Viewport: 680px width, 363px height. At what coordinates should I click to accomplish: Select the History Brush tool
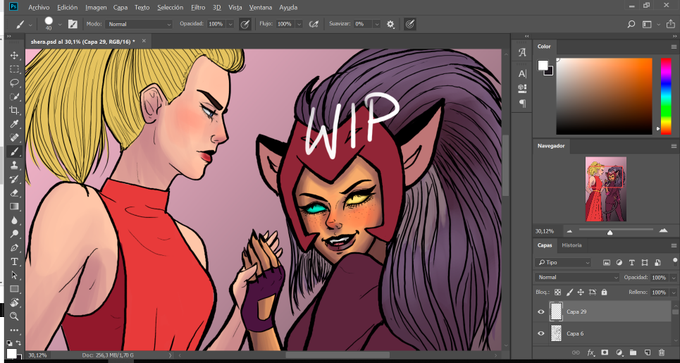pyautogui.click(x=14, y=179)
